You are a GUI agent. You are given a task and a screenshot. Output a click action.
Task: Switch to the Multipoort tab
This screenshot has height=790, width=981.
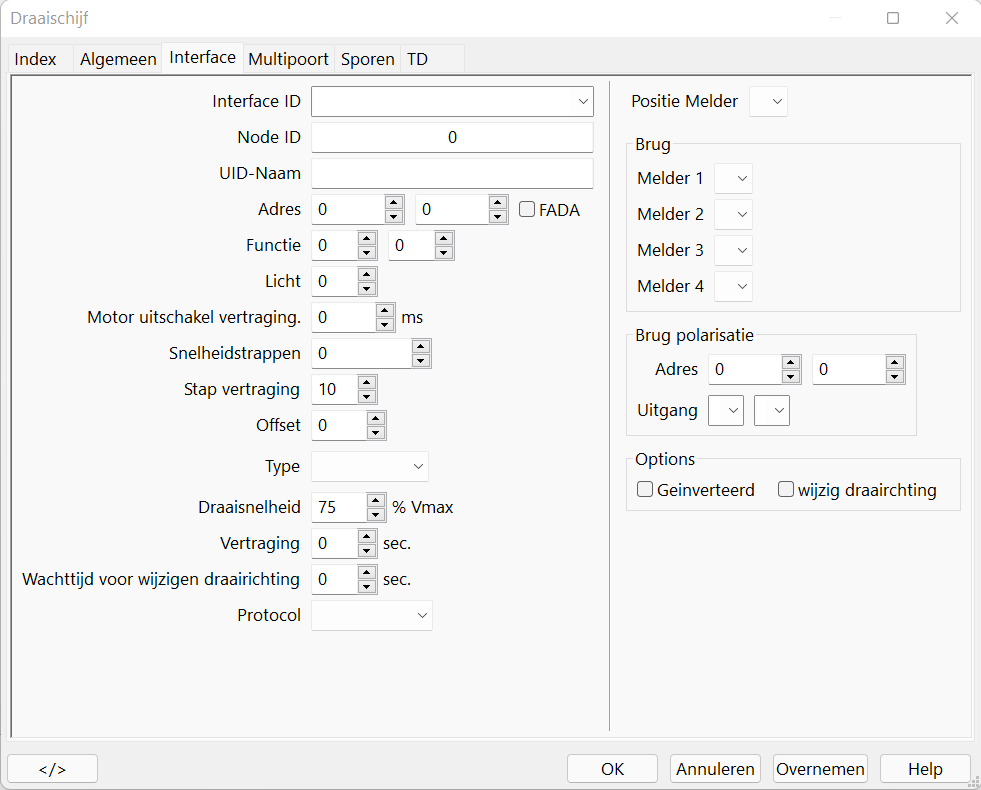click(288, 59)
